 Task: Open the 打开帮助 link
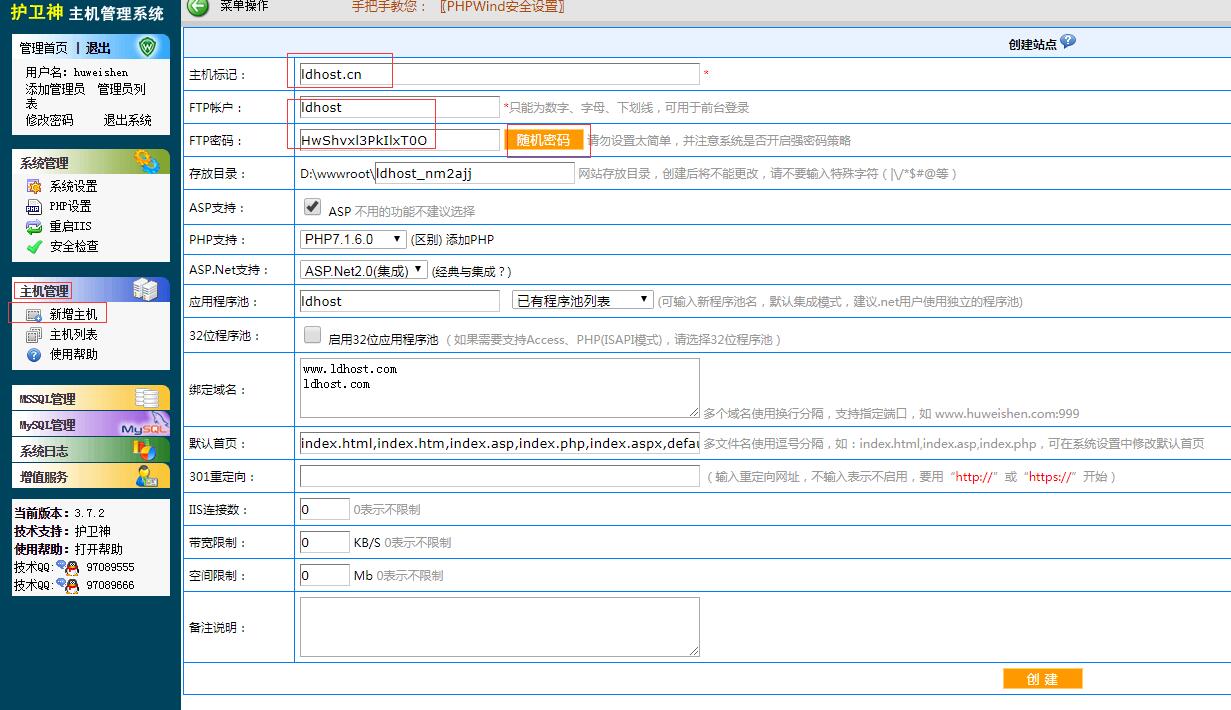coord(99,549)
